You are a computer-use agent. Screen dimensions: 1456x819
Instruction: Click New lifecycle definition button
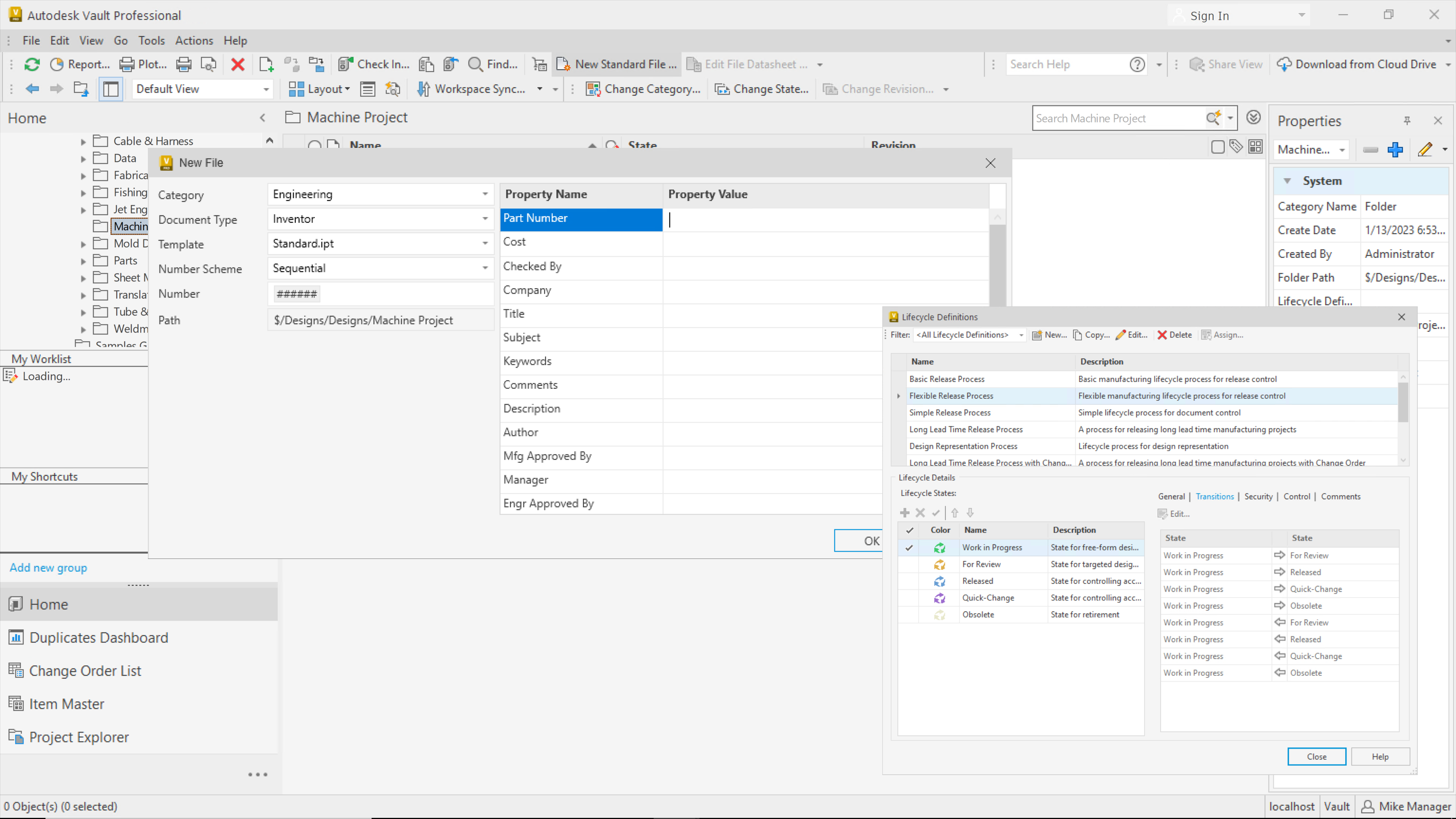point(1050,334)
